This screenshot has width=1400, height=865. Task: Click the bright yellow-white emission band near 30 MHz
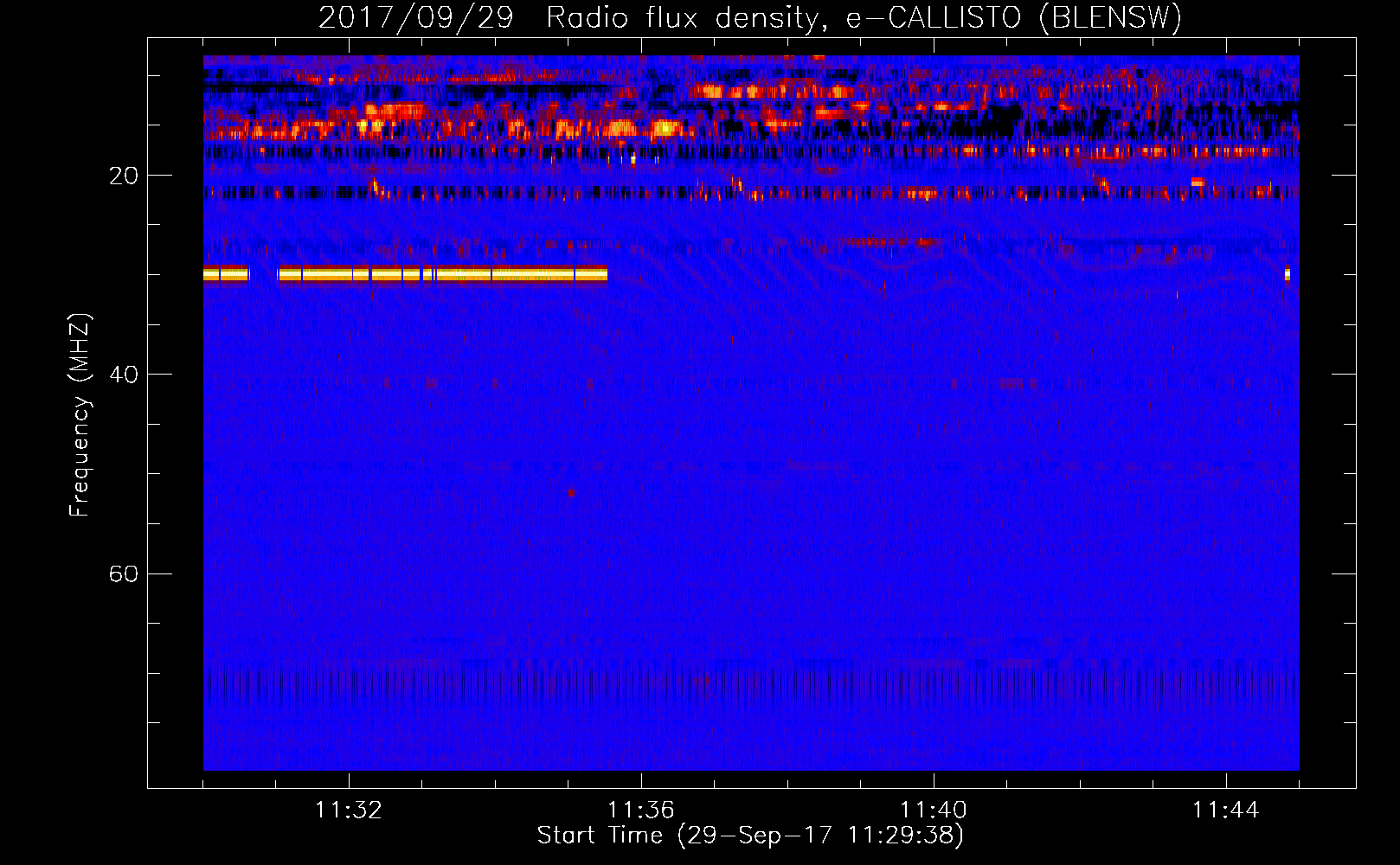[405, 274]
